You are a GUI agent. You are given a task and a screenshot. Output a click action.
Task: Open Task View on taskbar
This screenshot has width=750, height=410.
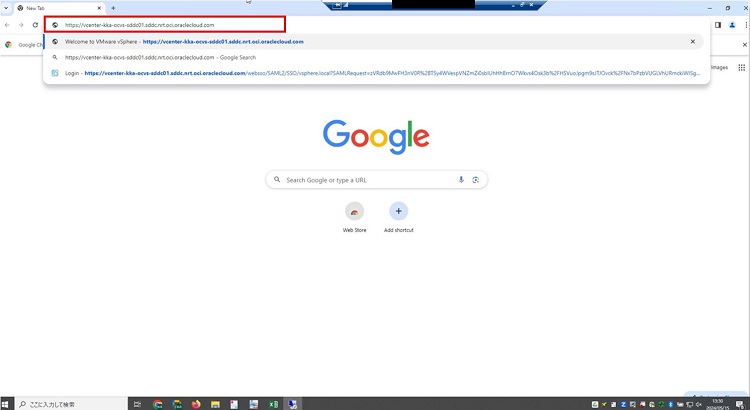point(137,404)
